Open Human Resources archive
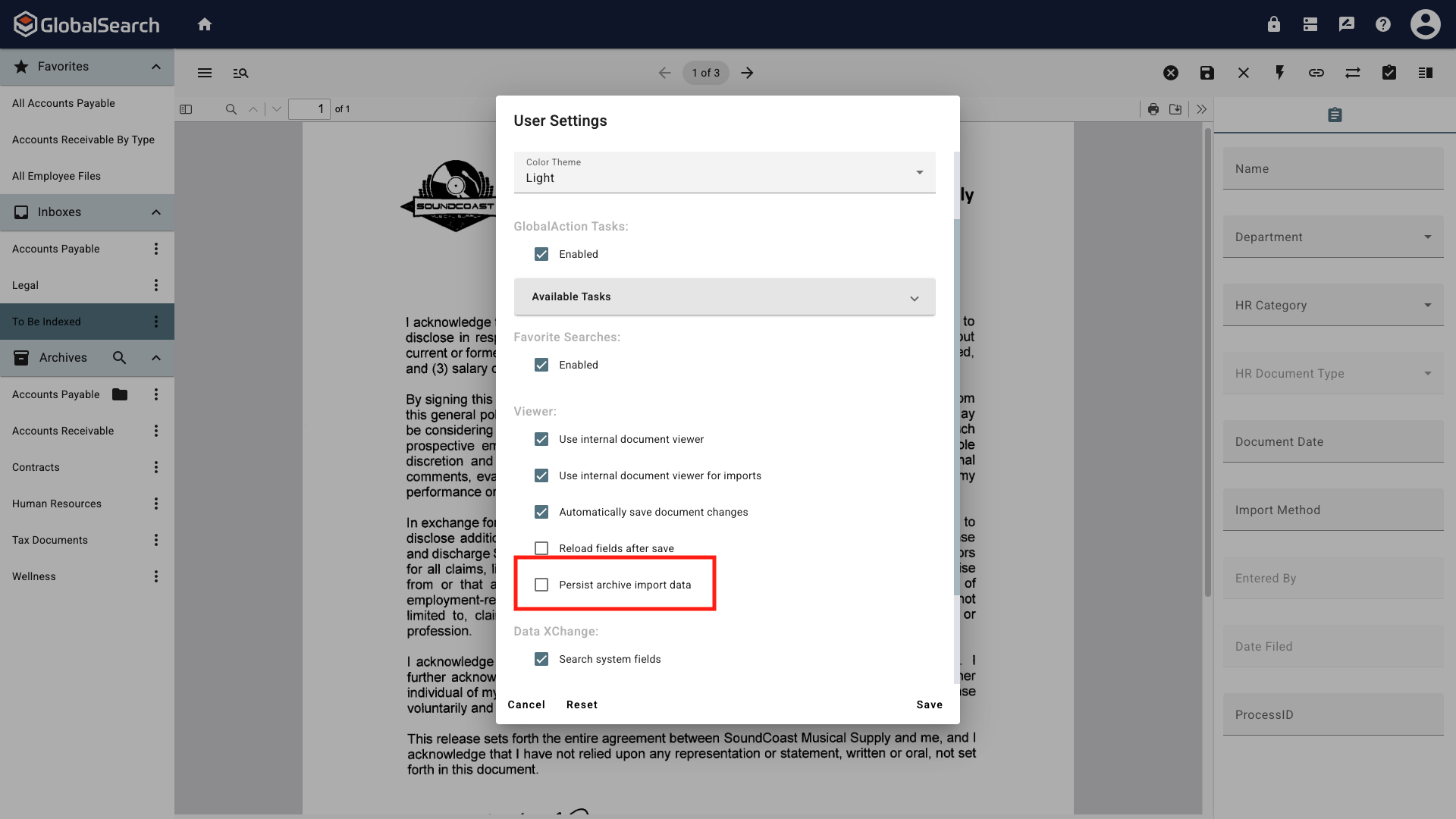 57,504
